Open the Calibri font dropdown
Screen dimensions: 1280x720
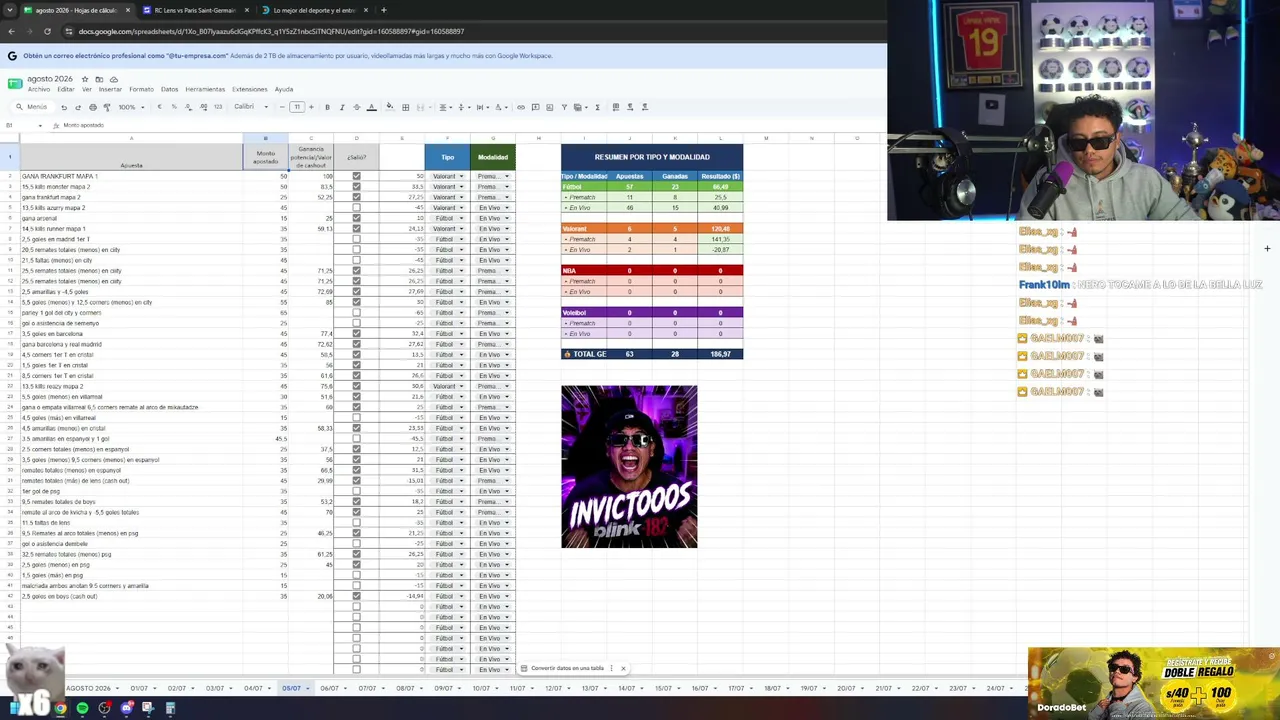[251, 107]
